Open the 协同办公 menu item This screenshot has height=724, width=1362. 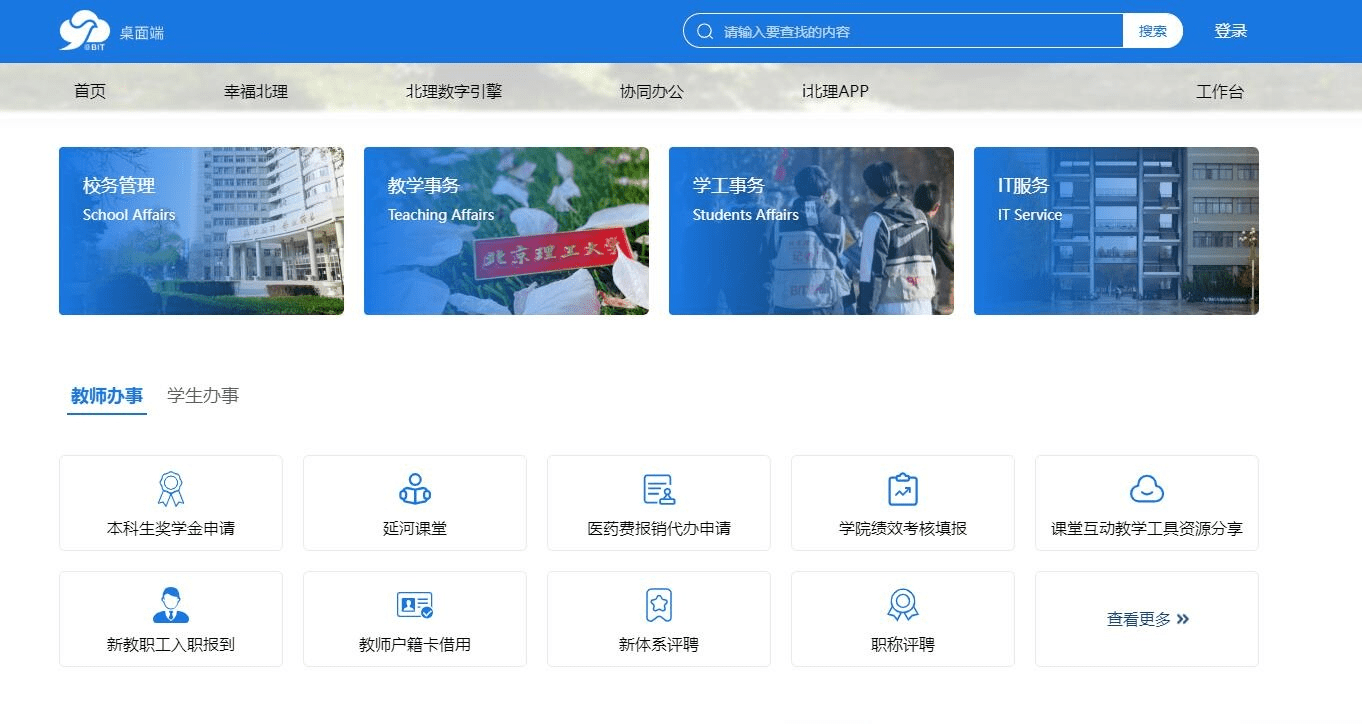(652, 92)
